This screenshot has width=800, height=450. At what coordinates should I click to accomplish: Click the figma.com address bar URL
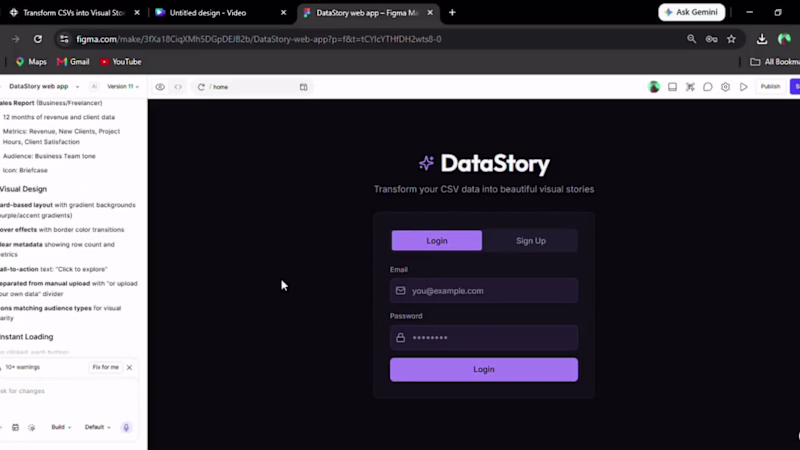[259, 39]
